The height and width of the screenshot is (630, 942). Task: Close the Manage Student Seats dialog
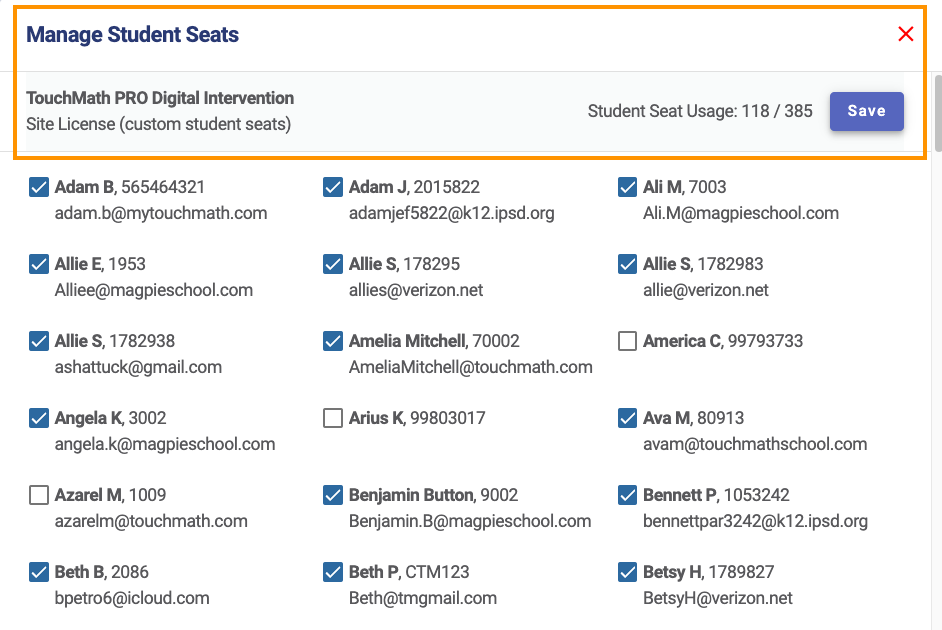(x=906, y=34)
